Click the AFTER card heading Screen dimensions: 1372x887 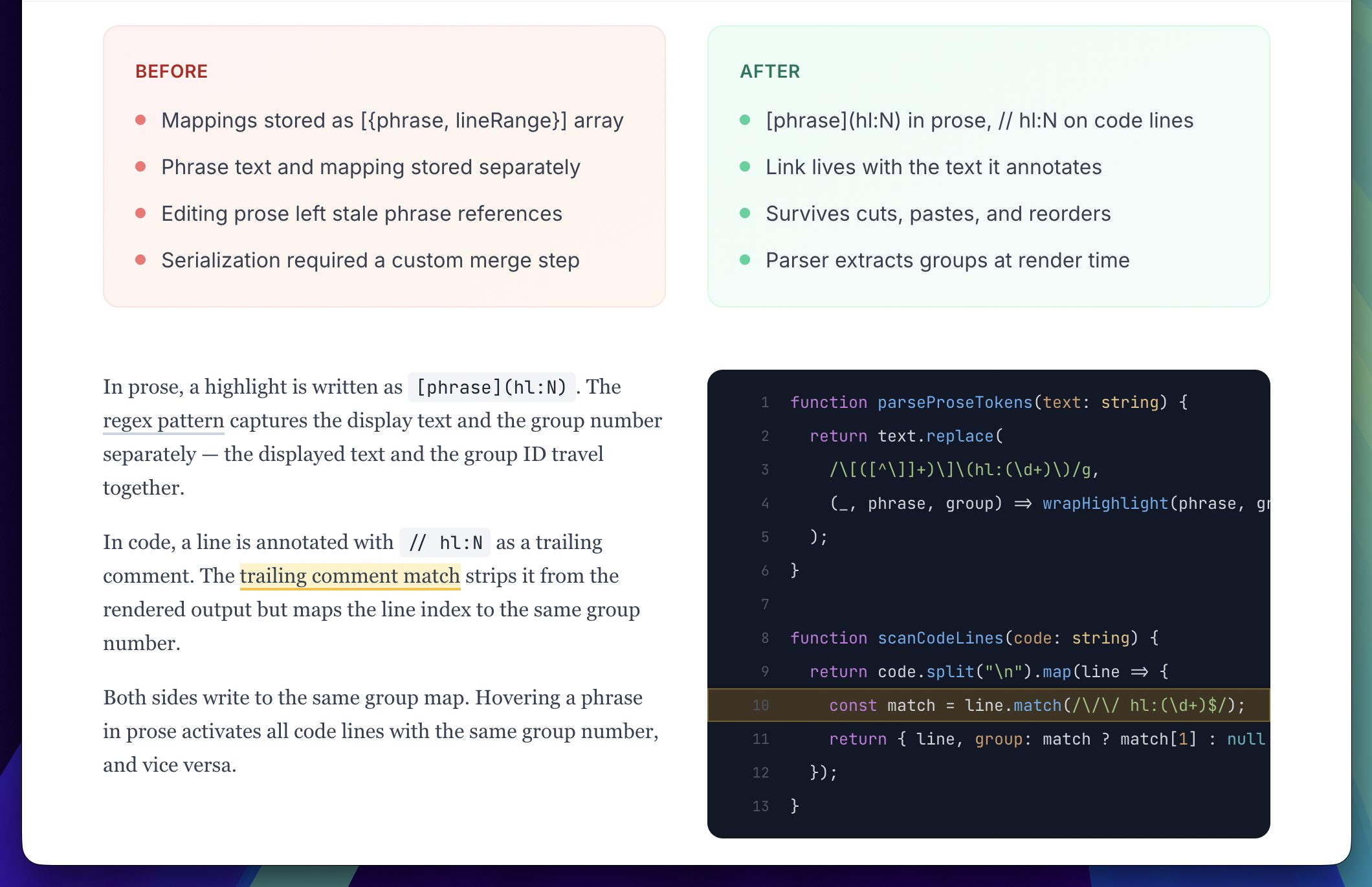(x=769, y=71)
